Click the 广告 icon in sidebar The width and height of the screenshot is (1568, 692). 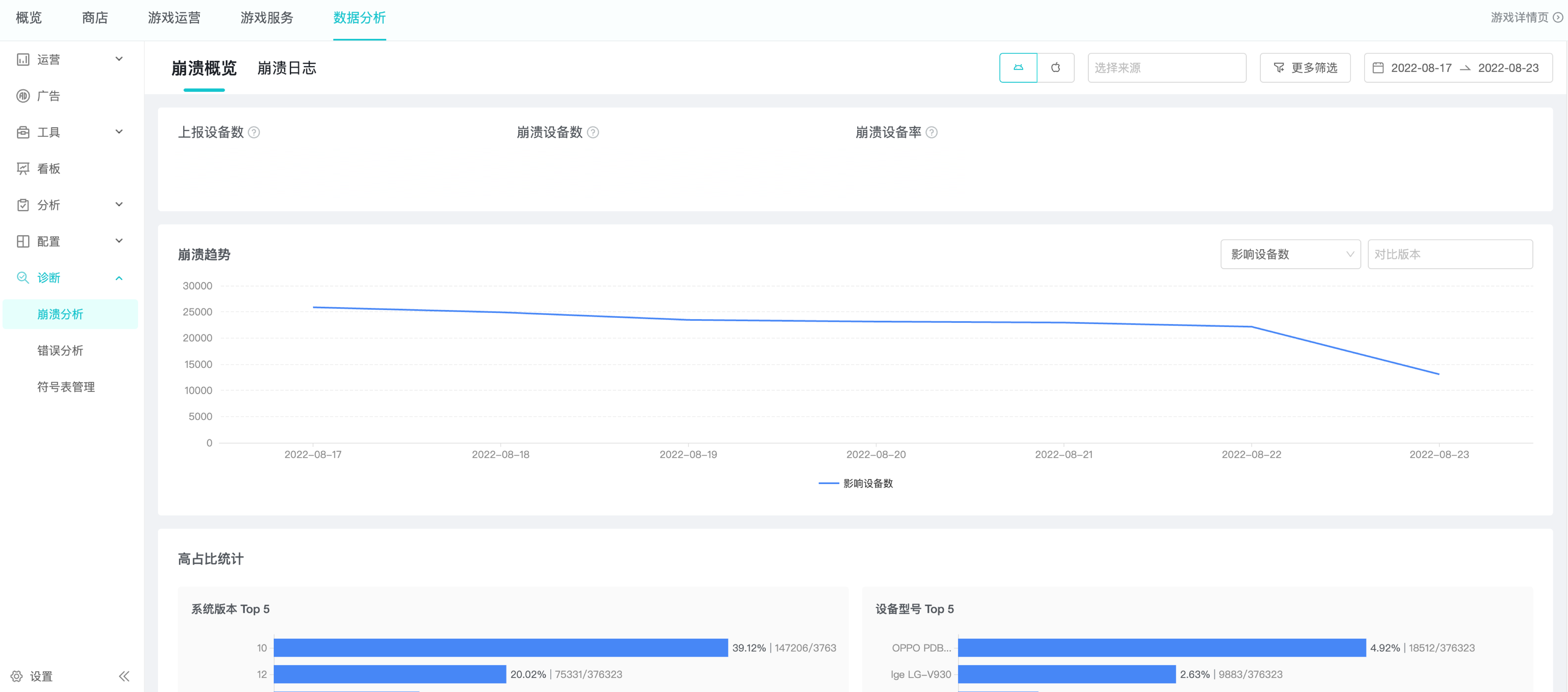[x=23, y=95]
